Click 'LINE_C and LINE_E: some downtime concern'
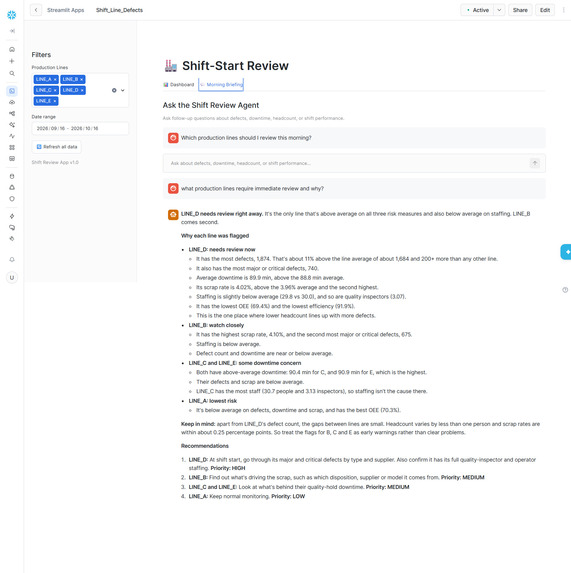Screen dimensions: 571x573 click(x=245, y=363)
